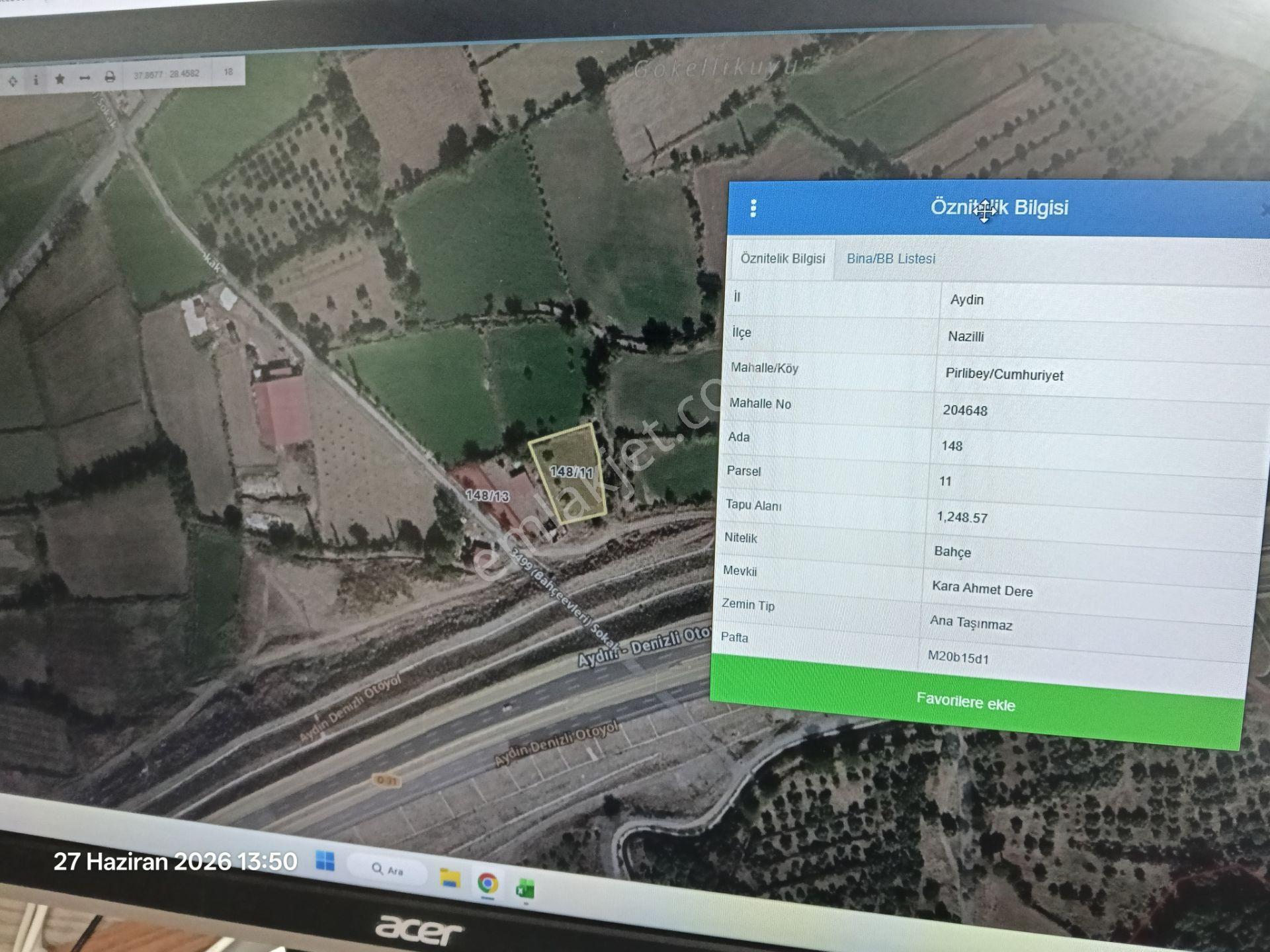Select parcel 148/13 on the map

pos(487,496)
